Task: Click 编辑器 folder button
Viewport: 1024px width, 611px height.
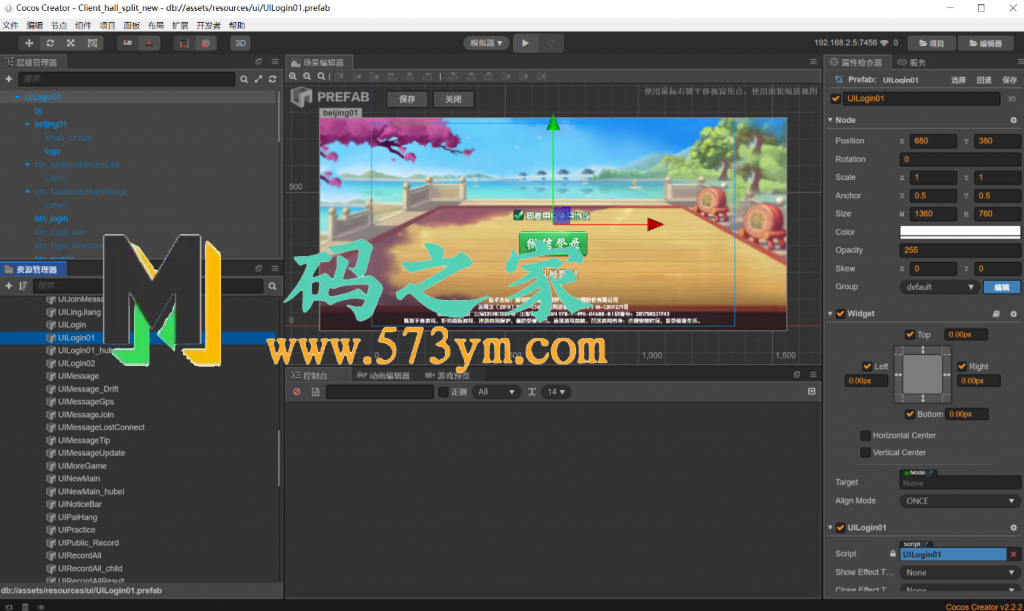Action: pos(985,43)
